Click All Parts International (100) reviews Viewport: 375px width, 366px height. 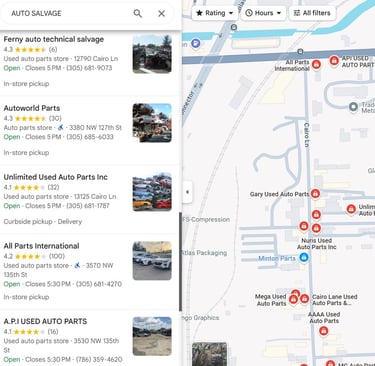57,256
